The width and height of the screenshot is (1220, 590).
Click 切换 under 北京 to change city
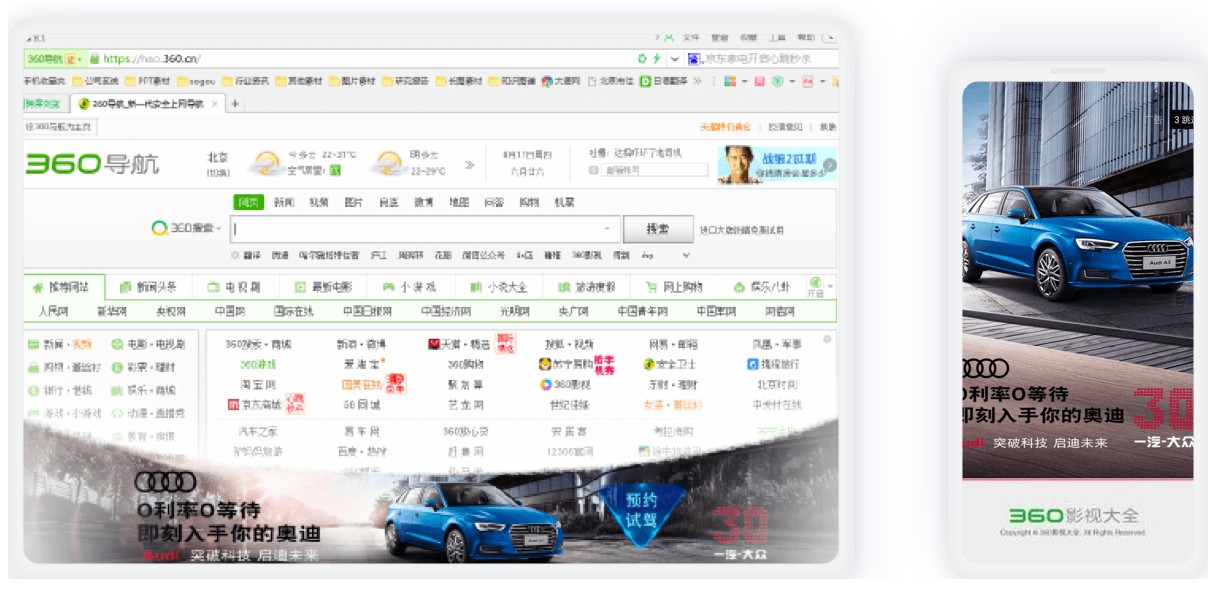tap(217, 172)
